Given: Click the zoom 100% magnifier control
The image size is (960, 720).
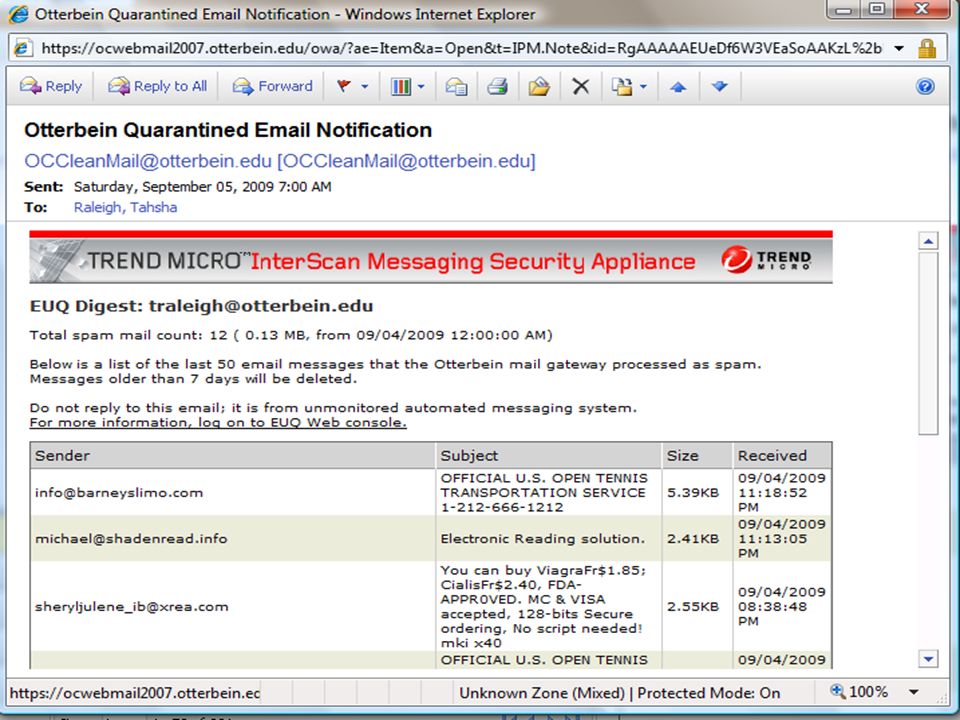Looking at the screenshot, I should (x=858, y=692).
